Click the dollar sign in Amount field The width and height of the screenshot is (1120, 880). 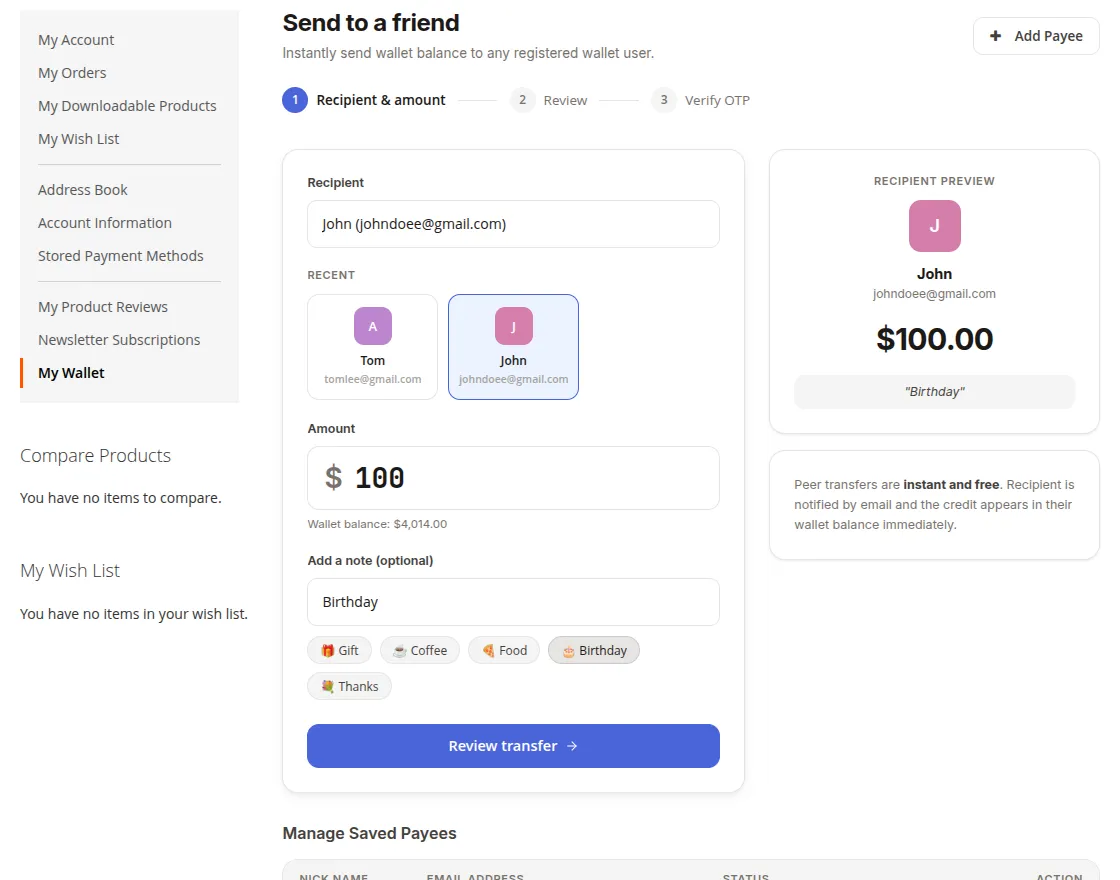tap(333, 478)
